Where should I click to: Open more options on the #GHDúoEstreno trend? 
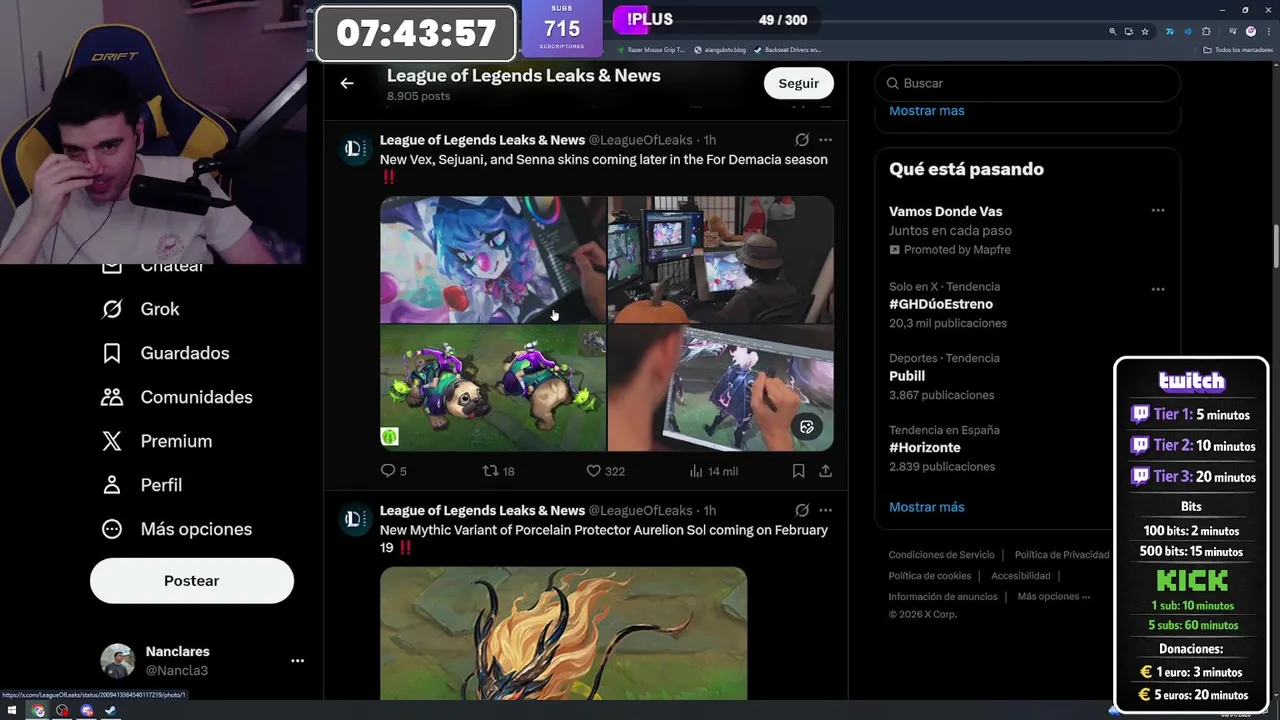coord(1157,289)
